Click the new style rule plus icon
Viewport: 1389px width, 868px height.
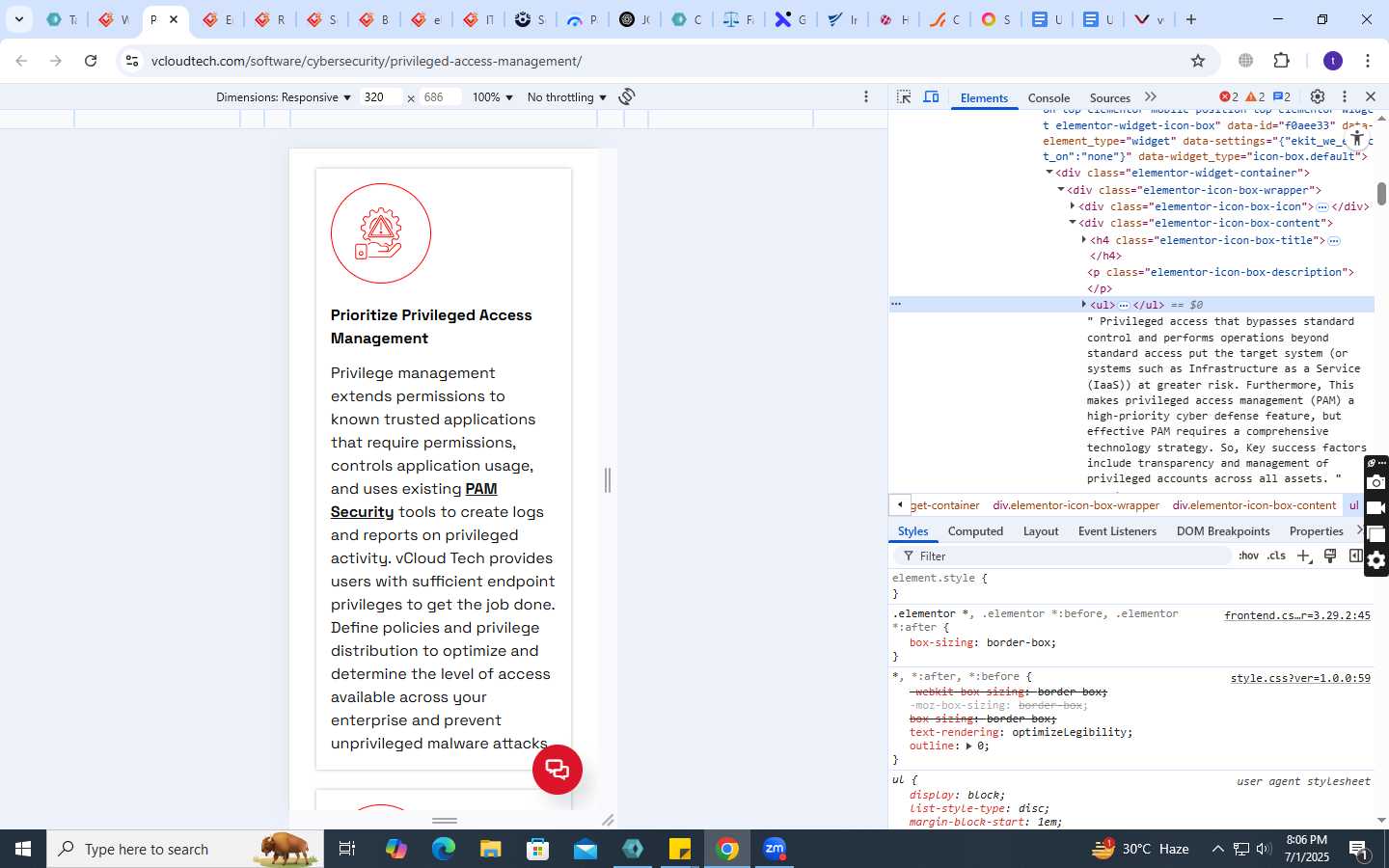point(1304,556)
